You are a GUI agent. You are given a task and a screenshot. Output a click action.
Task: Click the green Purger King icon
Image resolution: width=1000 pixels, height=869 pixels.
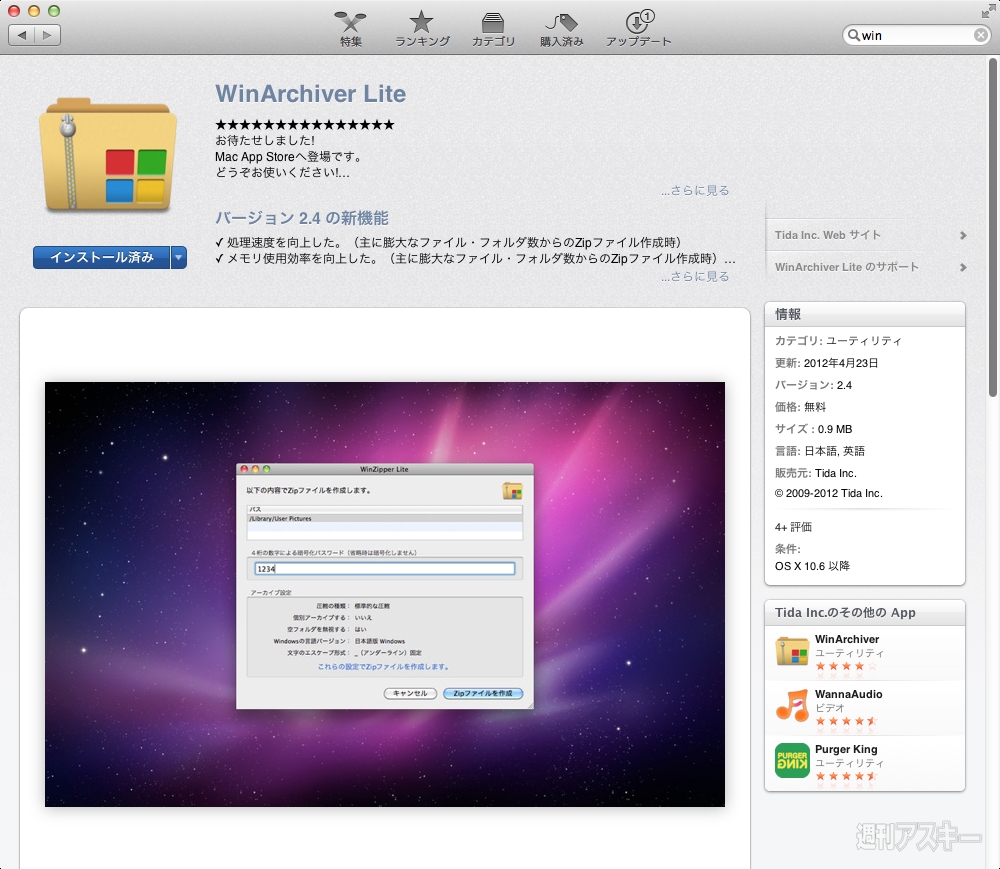pos(792,761)
